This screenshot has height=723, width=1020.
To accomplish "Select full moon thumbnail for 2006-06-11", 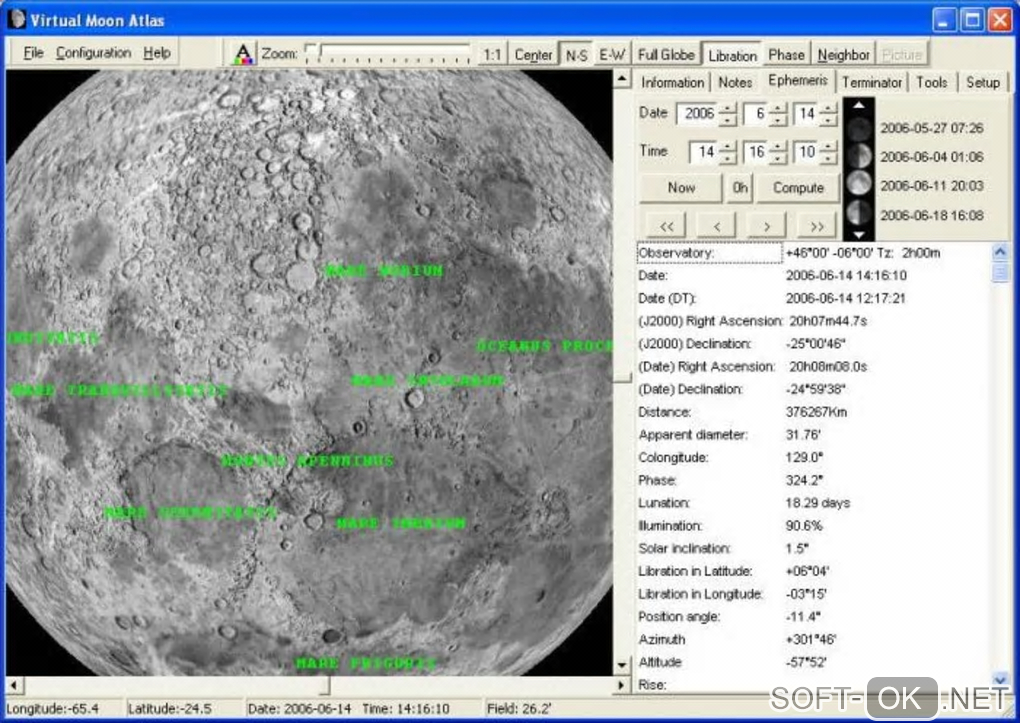I will (859, 184).
